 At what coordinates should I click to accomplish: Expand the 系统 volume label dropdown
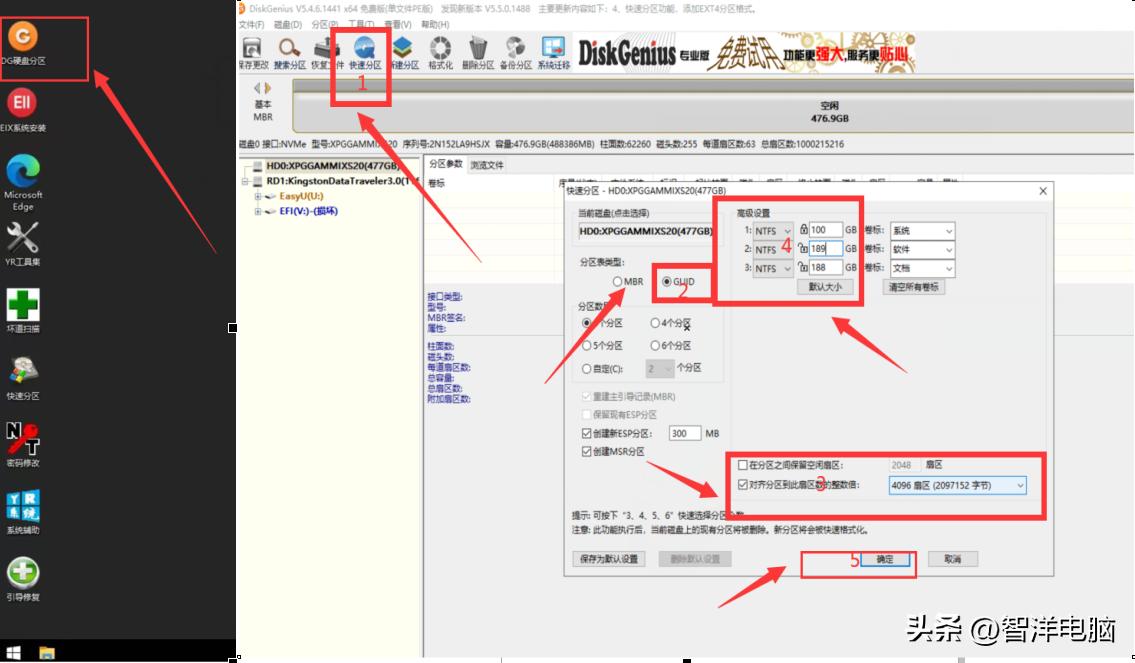pyautogui.click(x=922, y=231)
